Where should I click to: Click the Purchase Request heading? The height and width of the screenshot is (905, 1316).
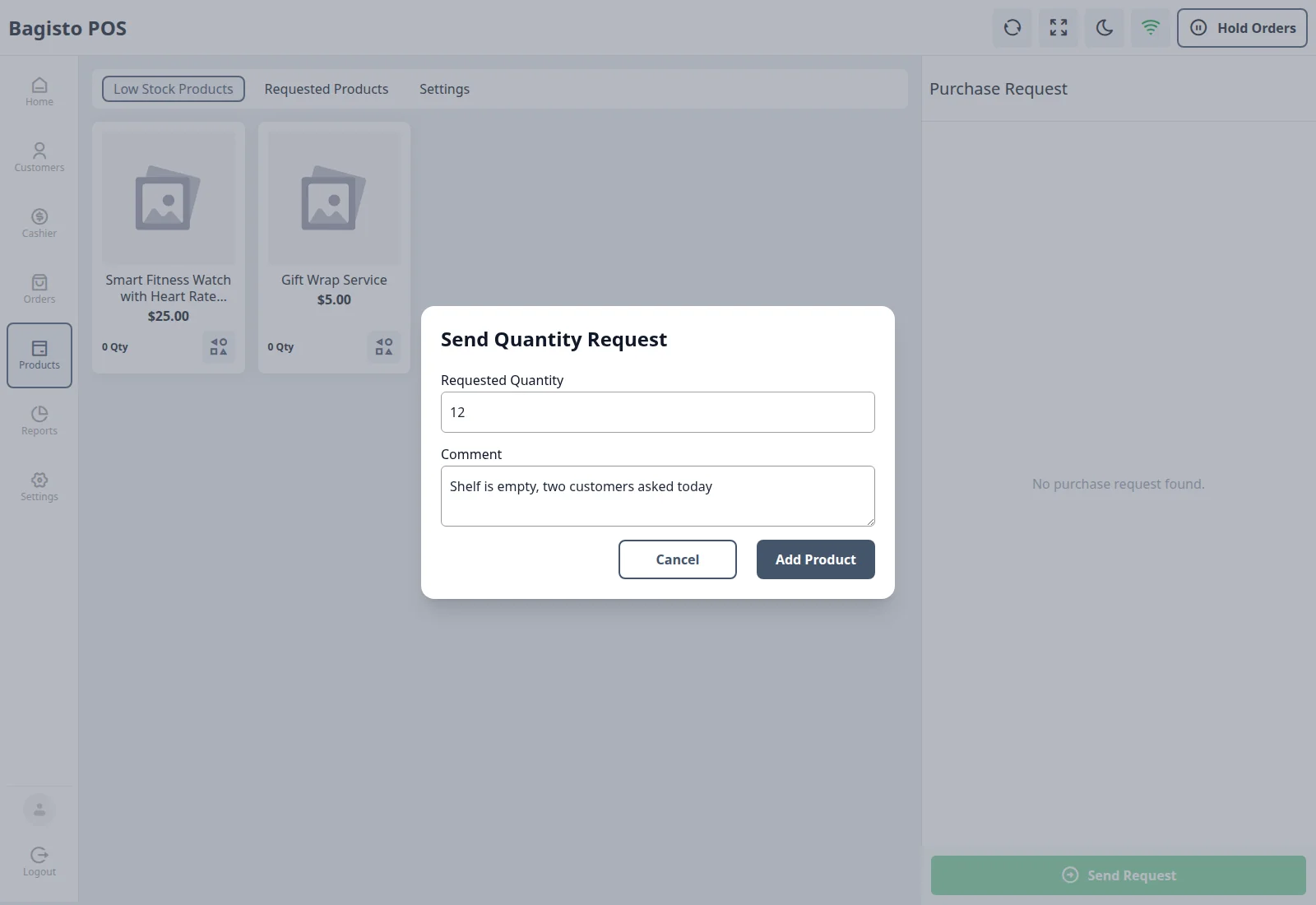999,89
